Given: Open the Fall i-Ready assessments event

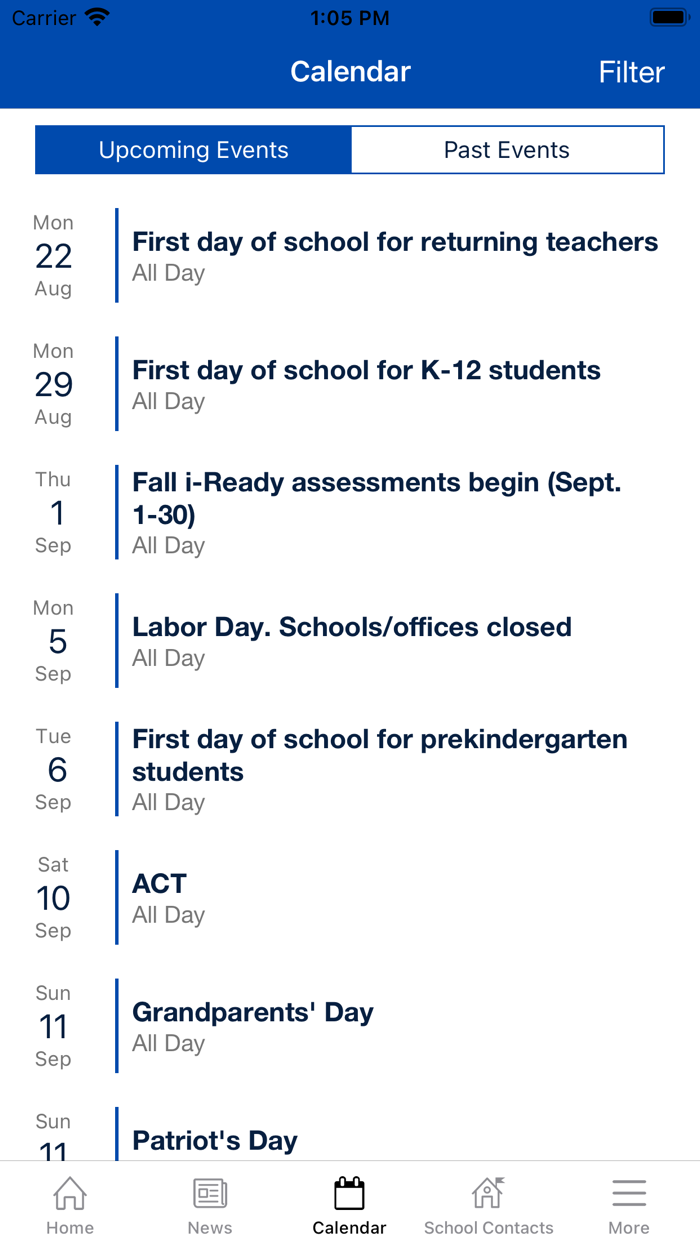Looking at the screenshot, I should (x=378, y=512).
